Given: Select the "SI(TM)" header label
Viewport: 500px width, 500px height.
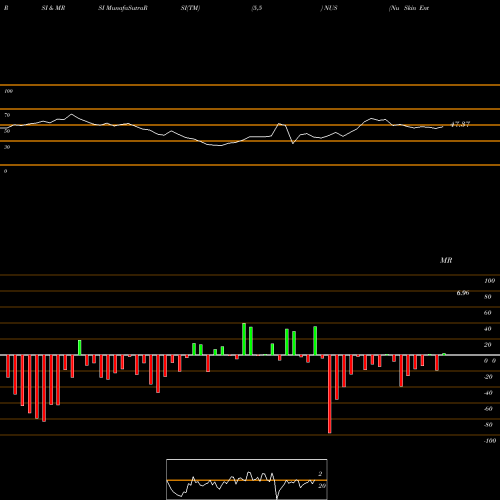Looking at the screenshot, I should click(190, 8).
